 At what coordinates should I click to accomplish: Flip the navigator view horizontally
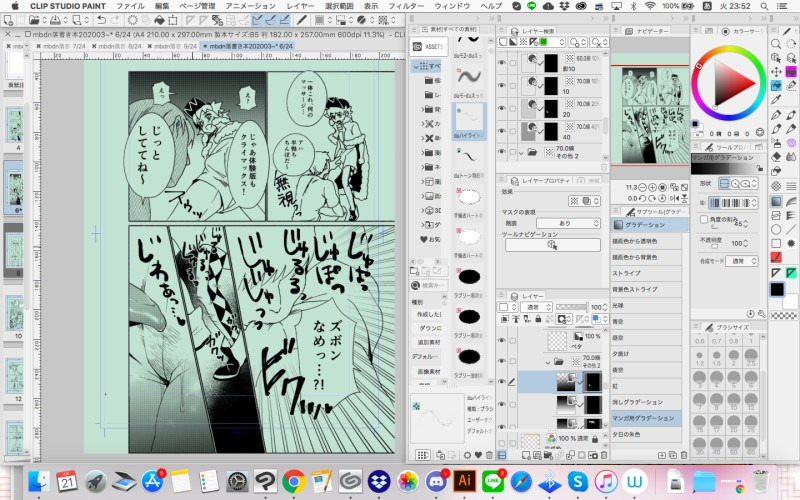point(674,198)
